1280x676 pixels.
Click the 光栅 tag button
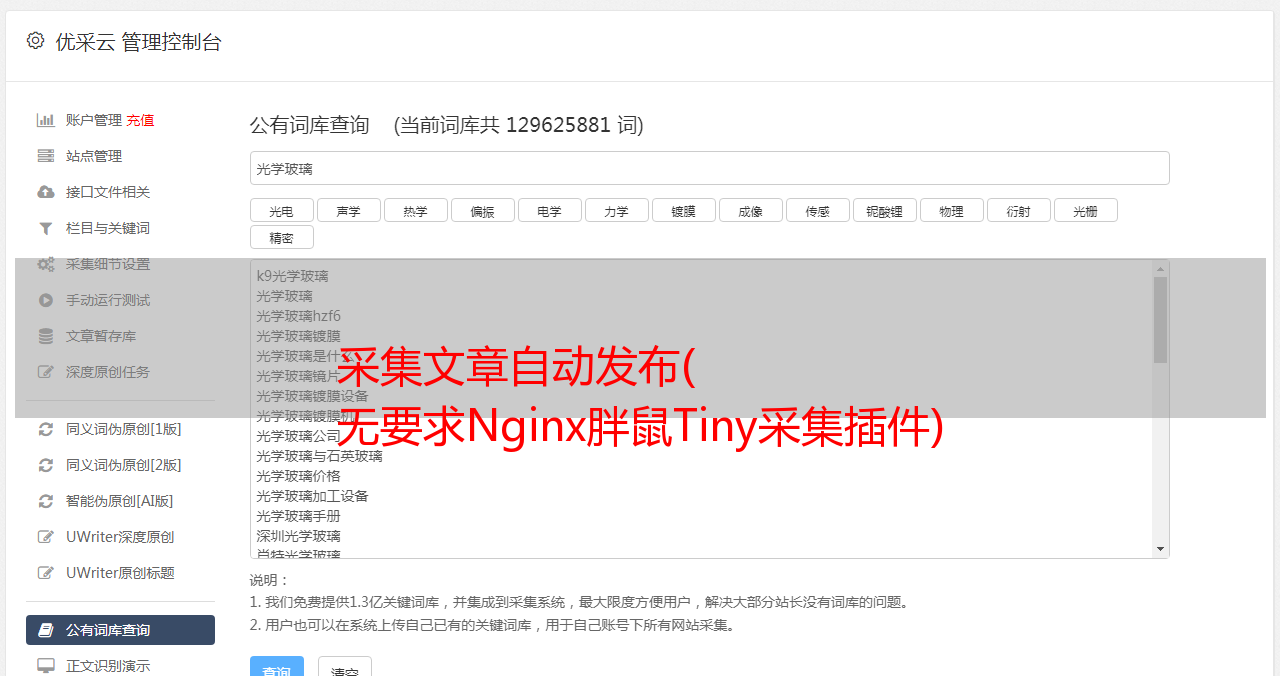(x=1085, y=210)
